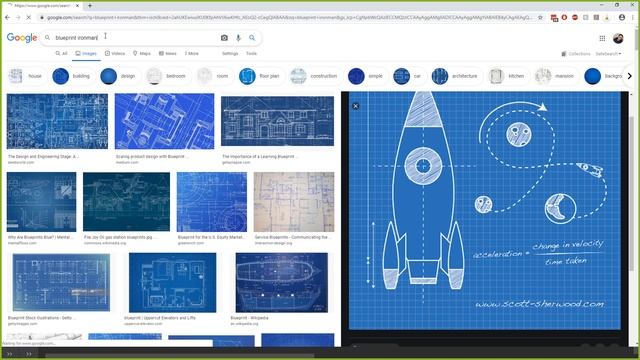This screenshot has height=360, width=640.
Task: Go forward with the browser forward arrow
Action: coord(18,18)
